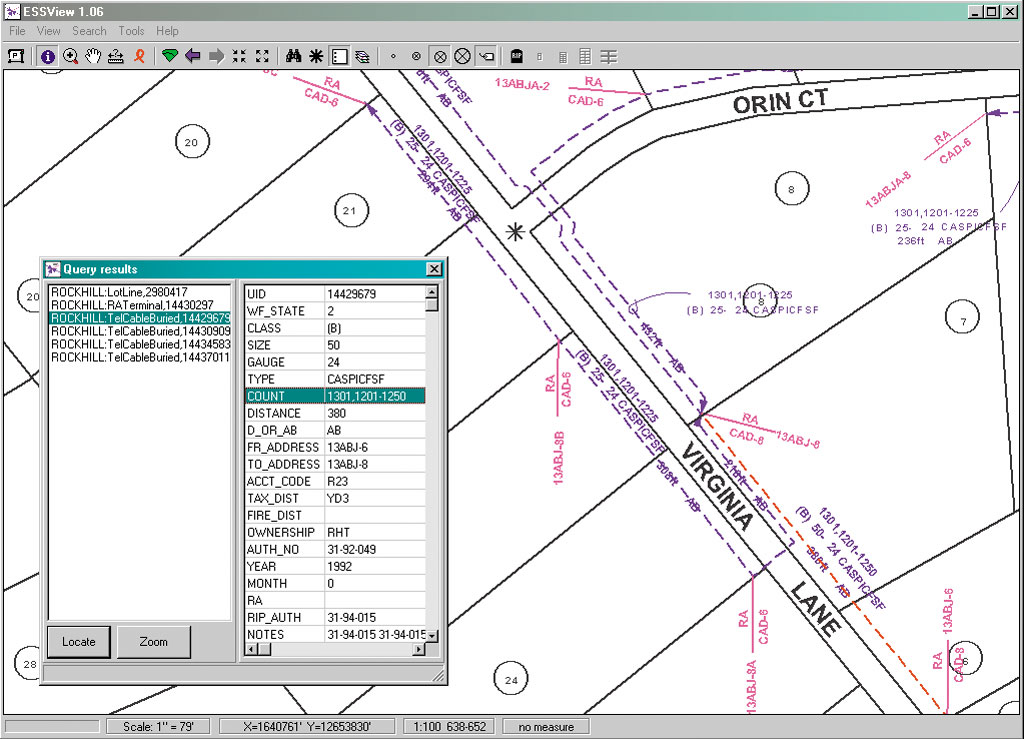
Task: Toggle the legend panel toolbar button
Action: pyautogui.click(x=339, y=56)
